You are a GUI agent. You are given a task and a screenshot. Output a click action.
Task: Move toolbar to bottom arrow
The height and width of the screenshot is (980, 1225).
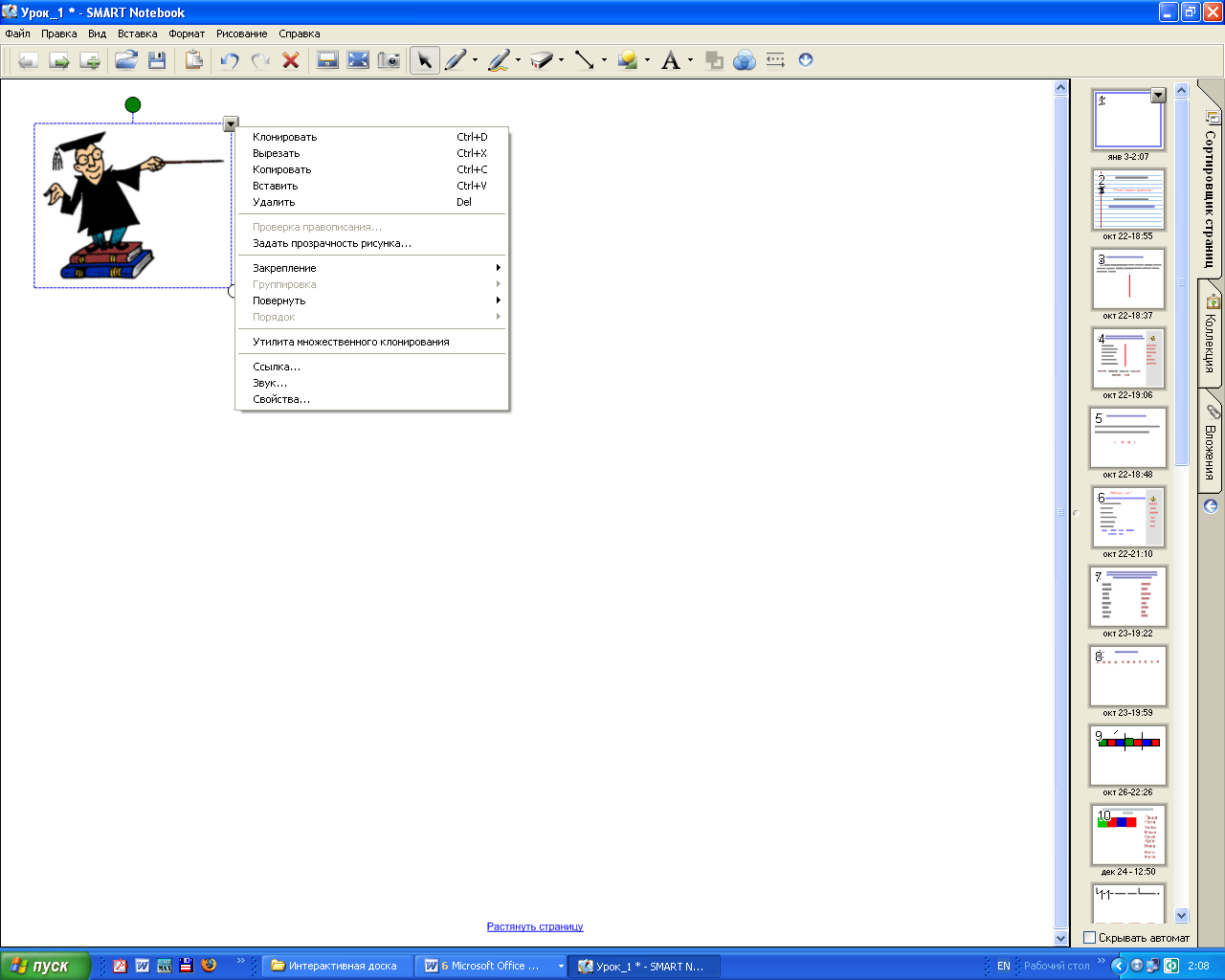[806, 59]
